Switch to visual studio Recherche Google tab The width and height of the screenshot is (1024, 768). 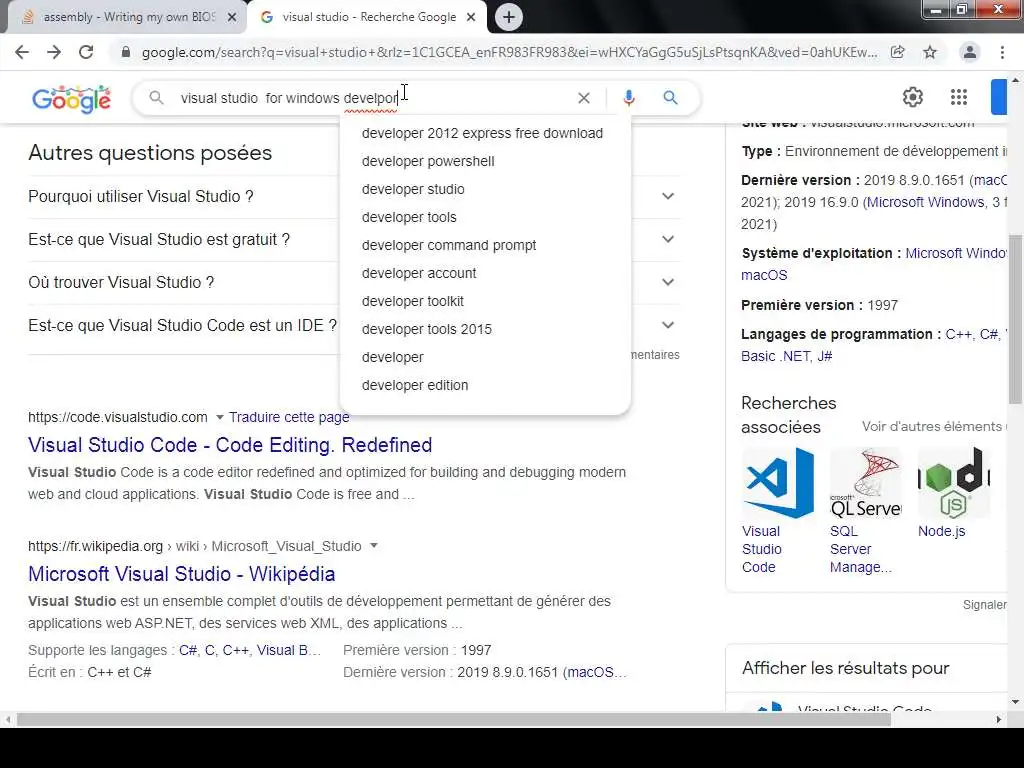pos(367,17)
